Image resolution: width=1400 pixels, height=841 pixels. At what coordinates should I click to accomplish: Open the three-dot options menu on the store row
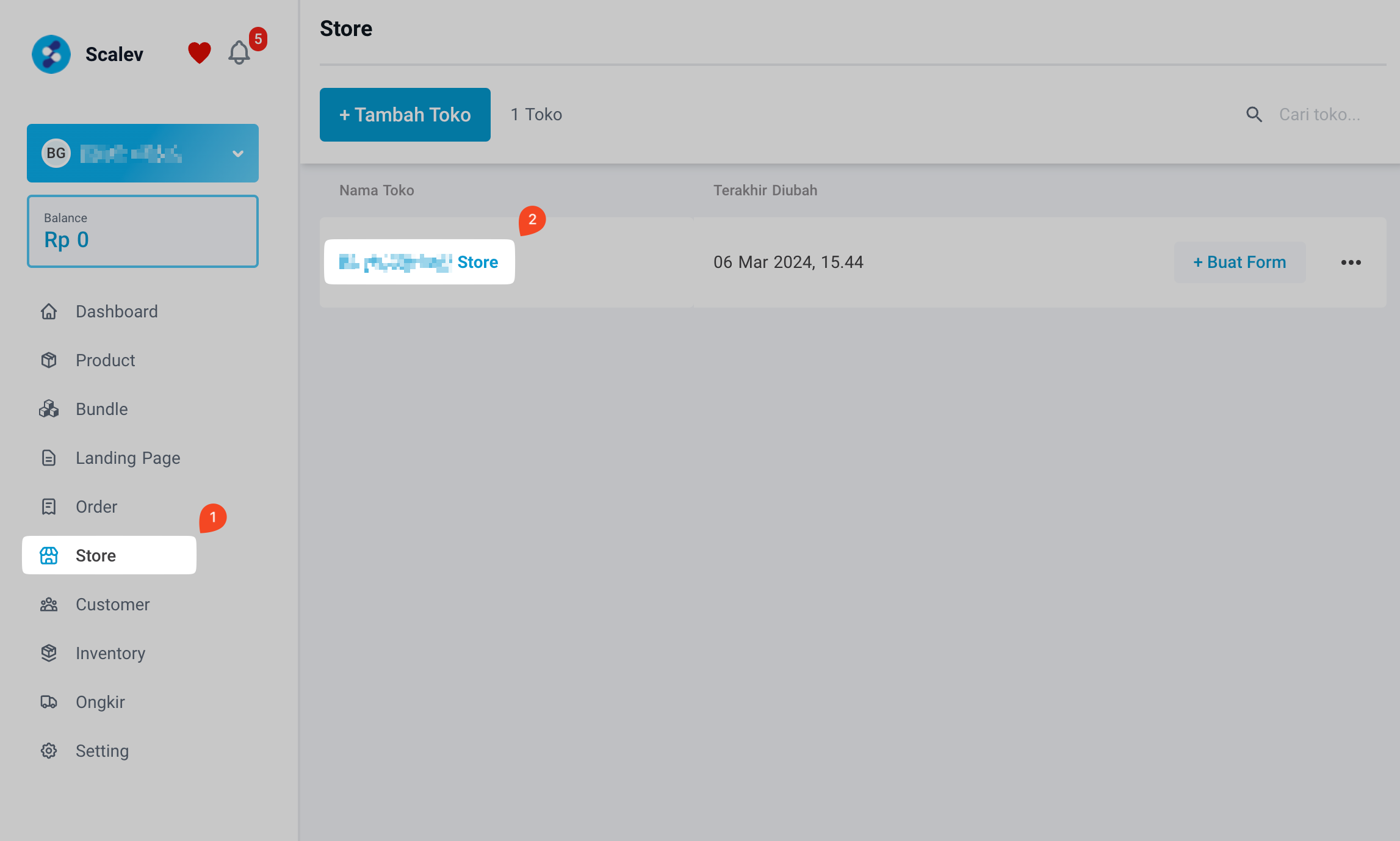pyautogui.click(x=1351, y=262)
